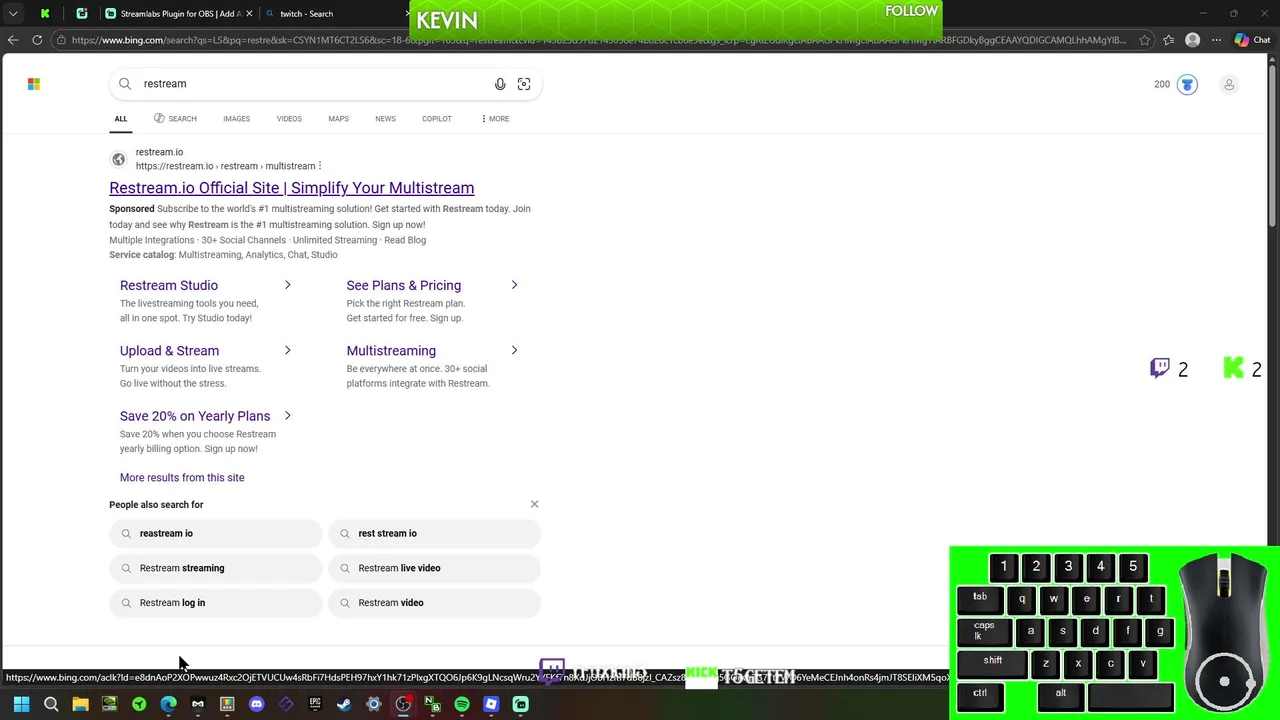
Task: Open File Explorer from taskbar
Action: [x=80, y=704]
